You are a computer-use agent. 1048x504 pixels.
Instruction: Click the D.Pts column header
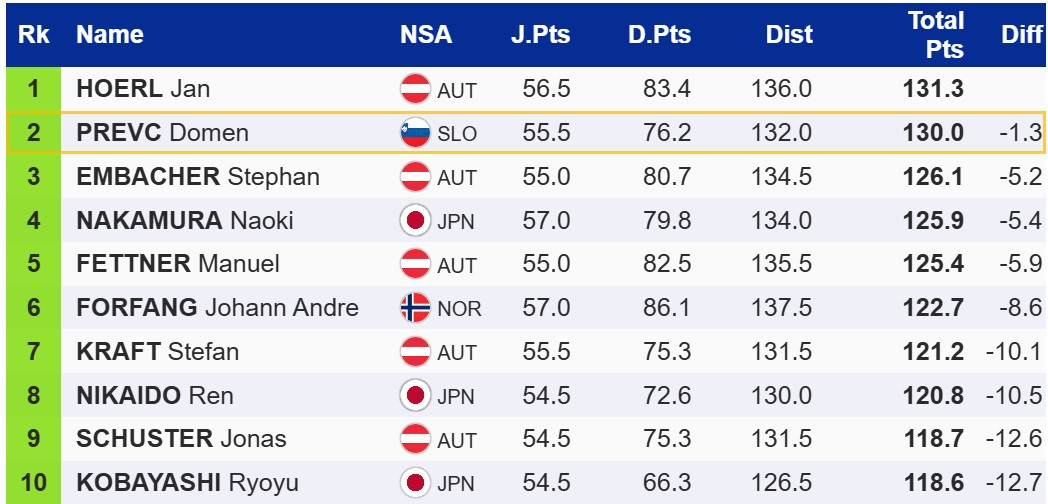(659, 35)
